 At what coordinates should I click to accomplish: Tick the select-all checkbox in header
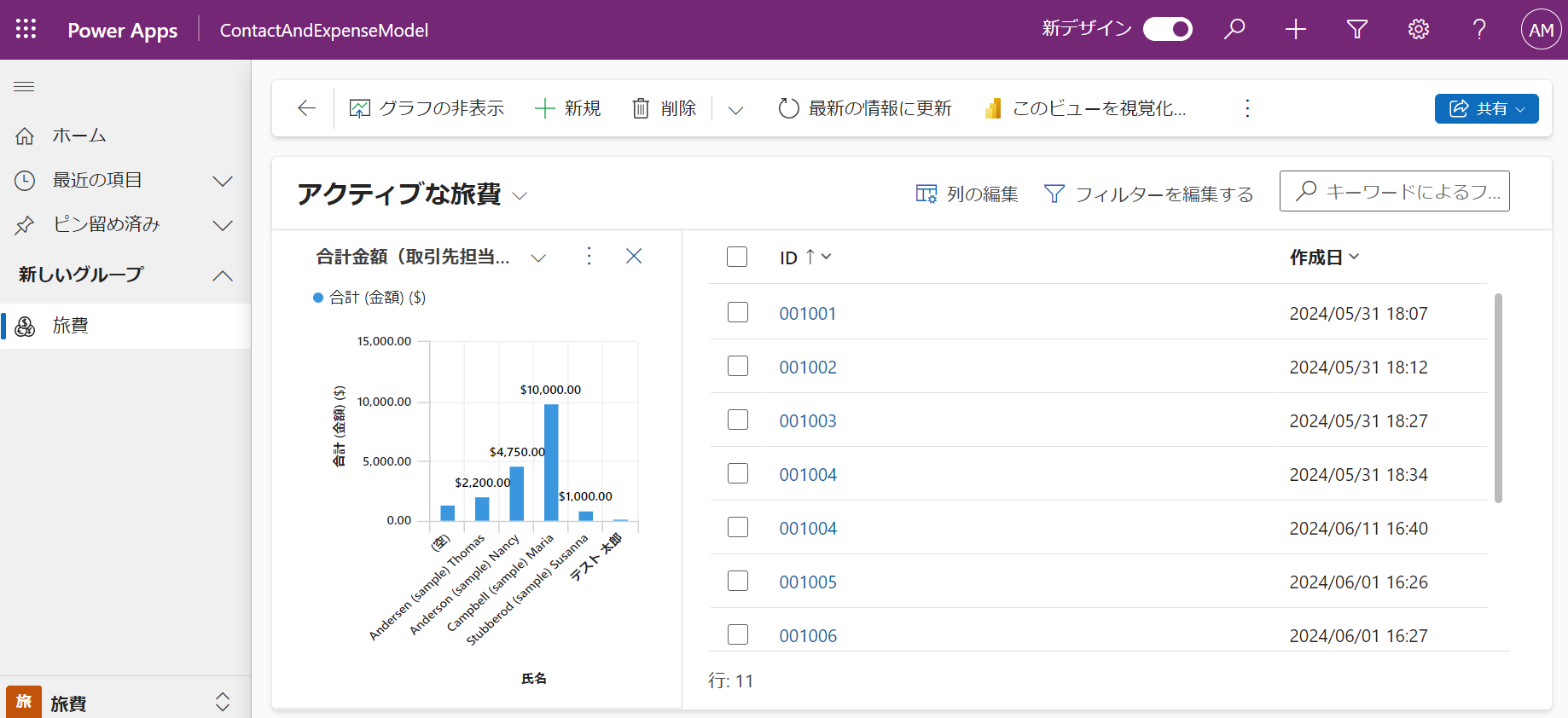click(737, 257)
